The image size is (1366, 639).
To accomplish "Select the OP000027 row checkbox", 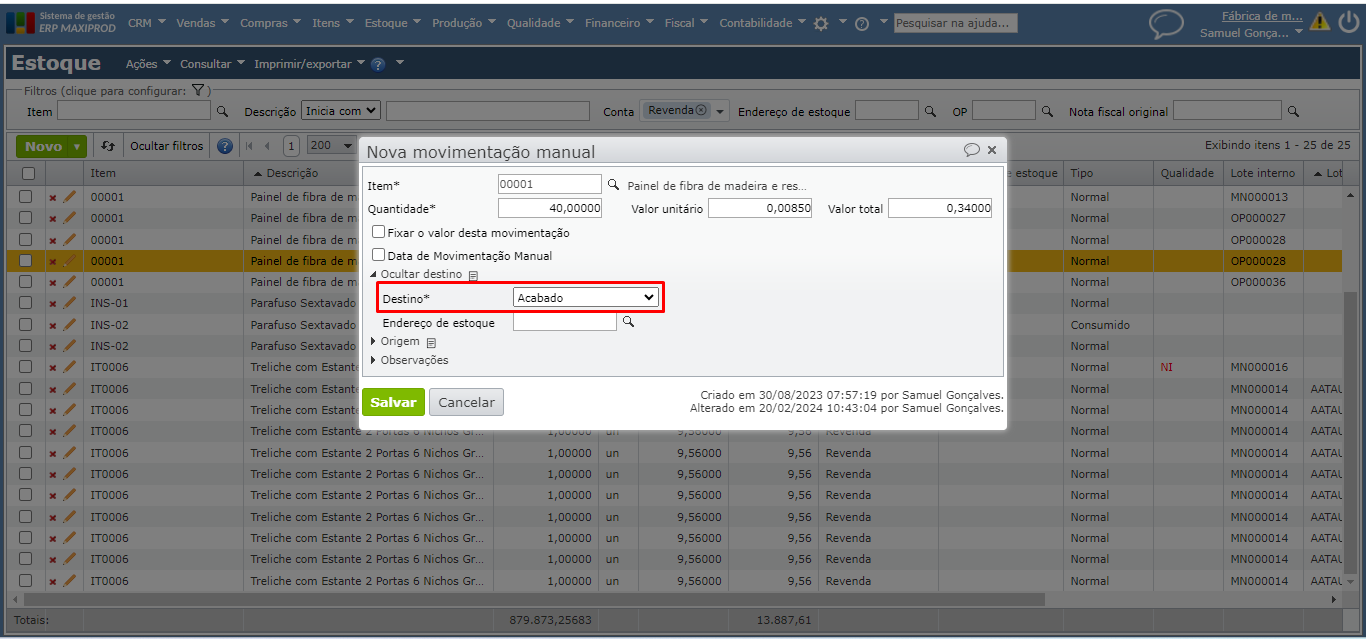I will pyautogui.click(x=26, y=218).
